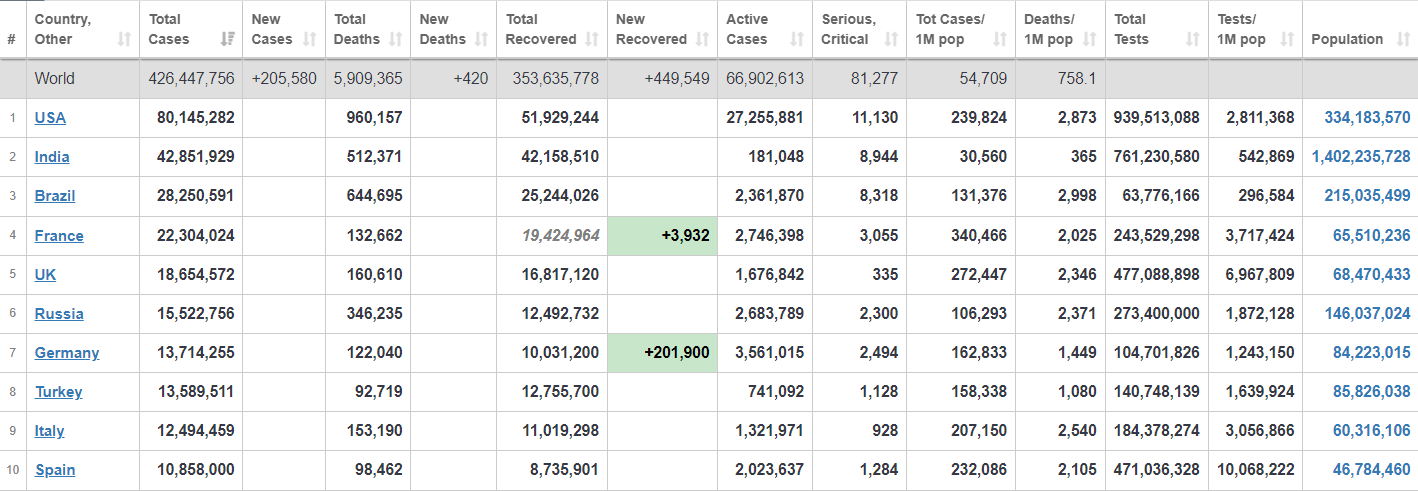Open Brazil population link 215,035,499
1418x491 pixels.
1367,196
